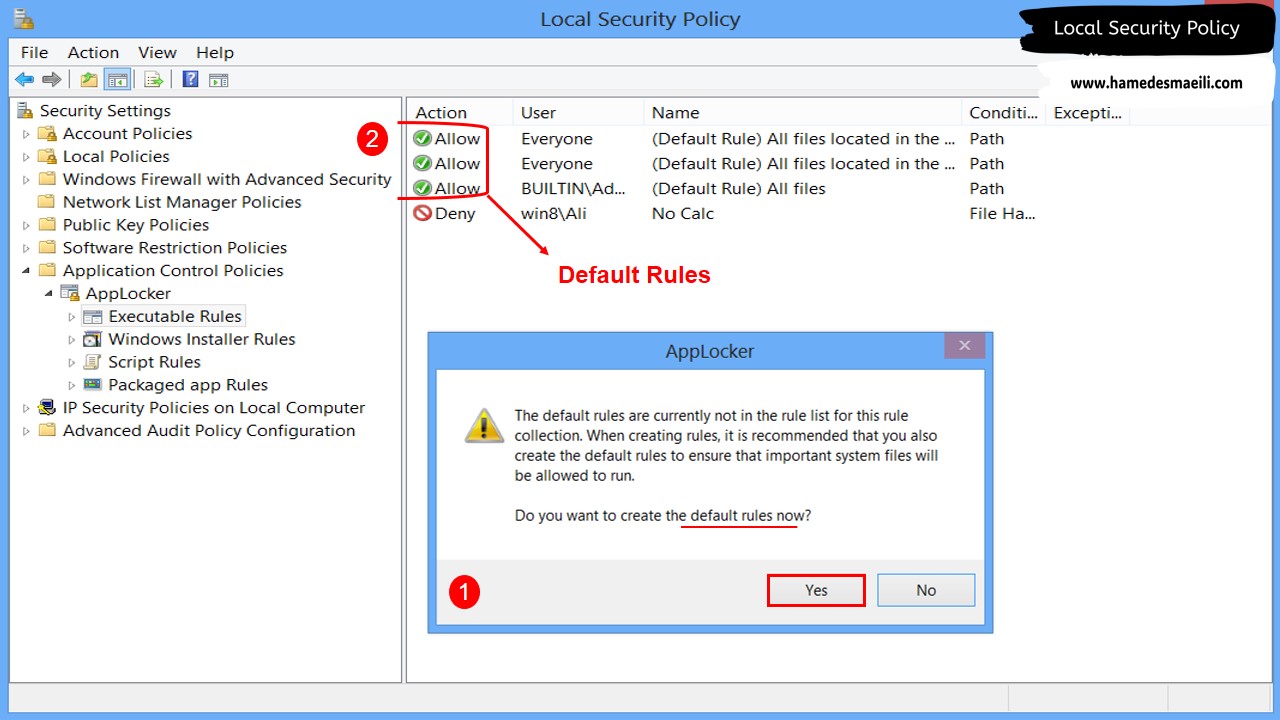Click the Back arrow toolbar icon
This screenshot has height=720, width=1280.
[24, 80]
